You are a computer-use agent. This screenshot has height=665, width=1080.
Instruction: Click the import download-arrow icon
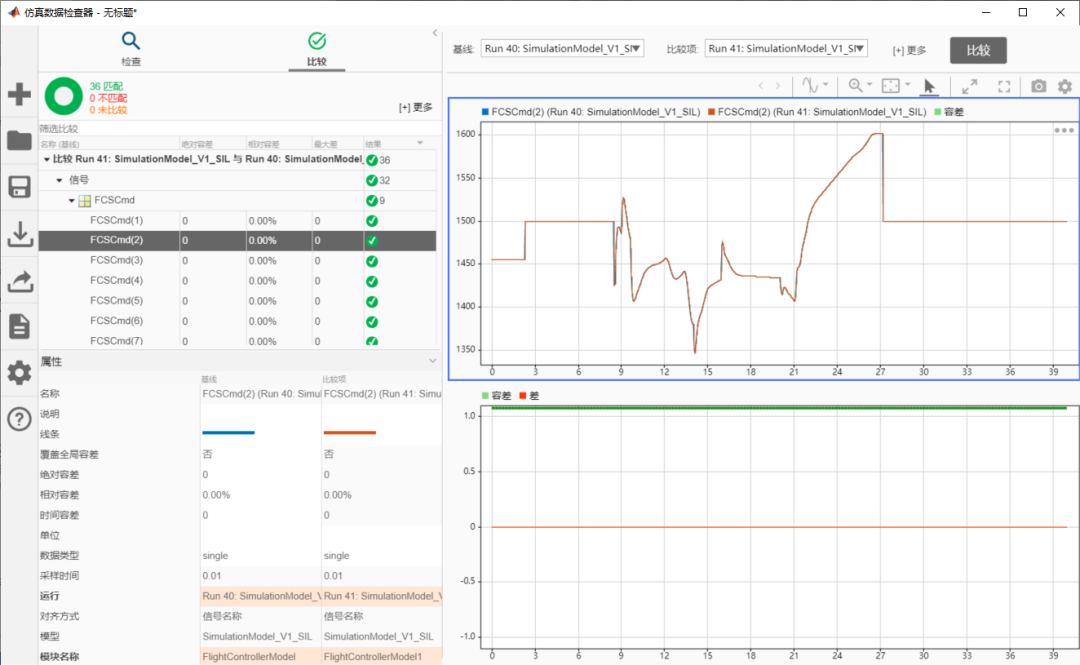20,234
